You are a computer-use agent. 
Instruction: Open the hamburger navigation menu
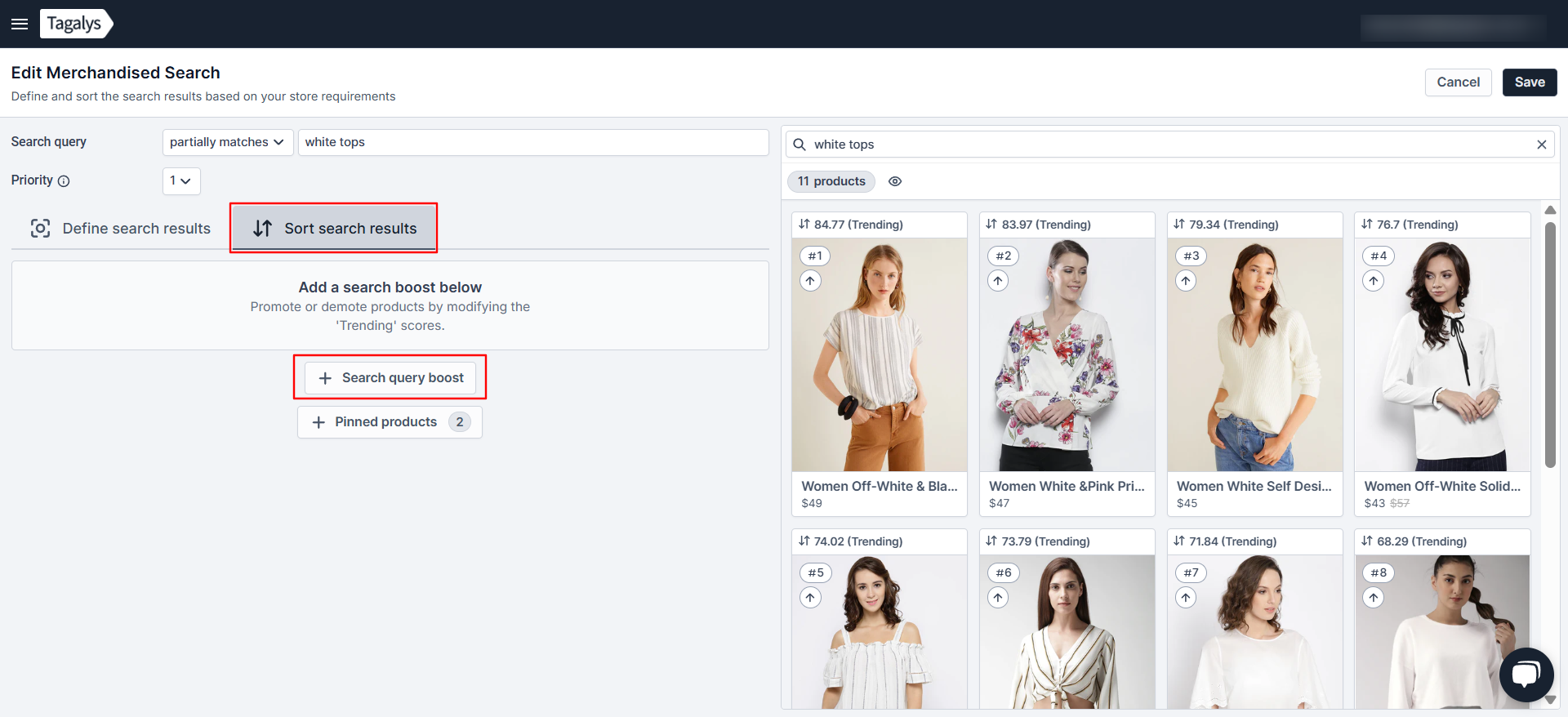click(x=20, y=24)
